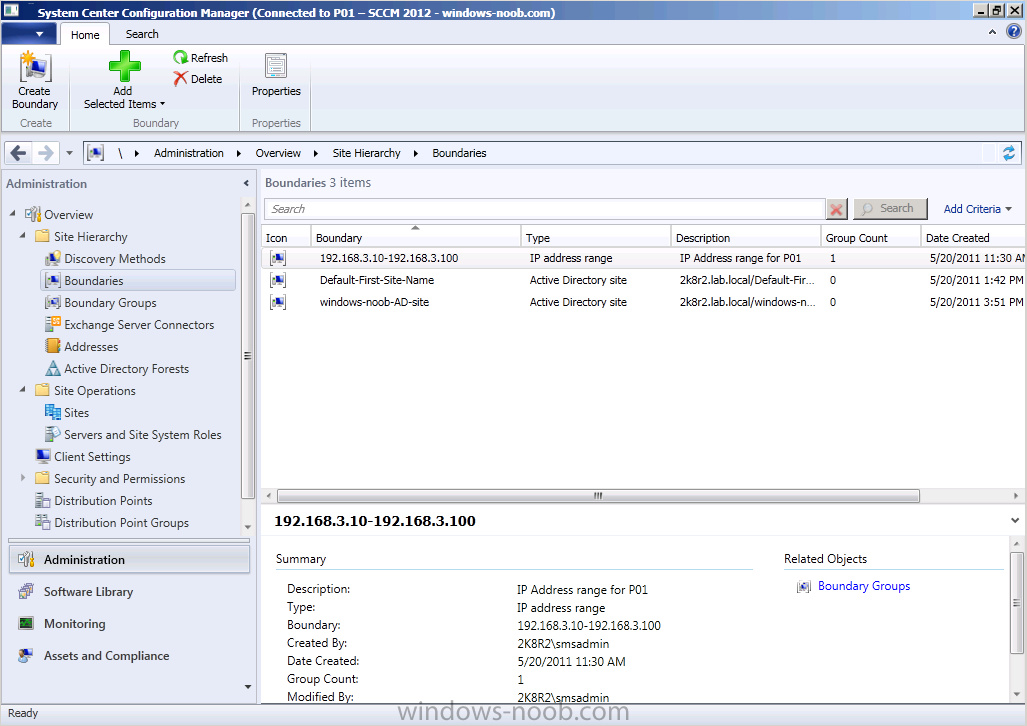1027x726 pixels.
Task: Click the icon of the windows-noob-AD-site row
Action: (278, 302)
